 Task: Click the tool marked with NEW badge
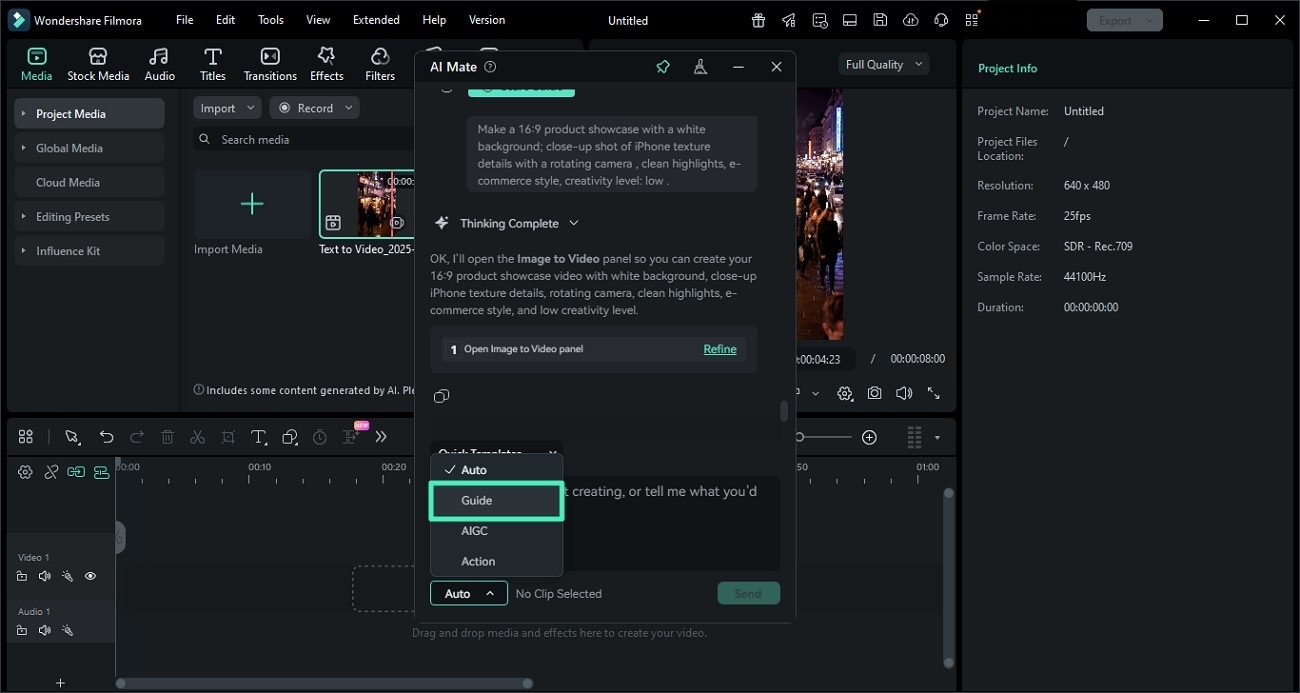pyautogui.click(x=352, y=435)
